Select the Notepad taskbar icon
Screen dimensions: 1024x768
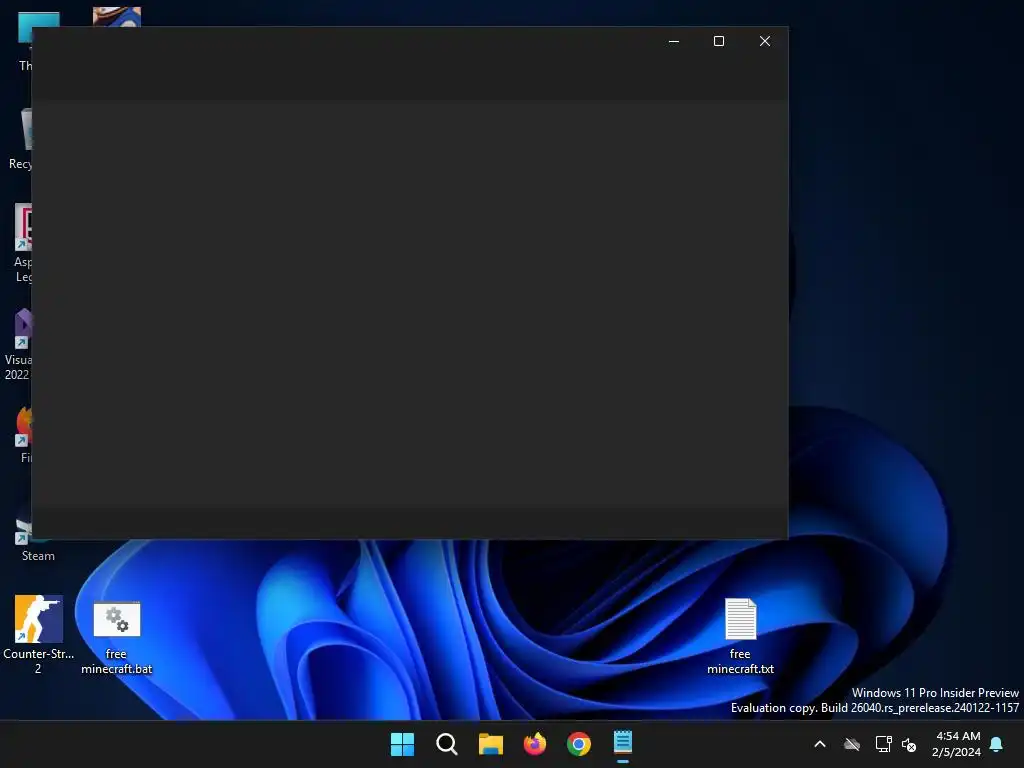coord(623,743)
